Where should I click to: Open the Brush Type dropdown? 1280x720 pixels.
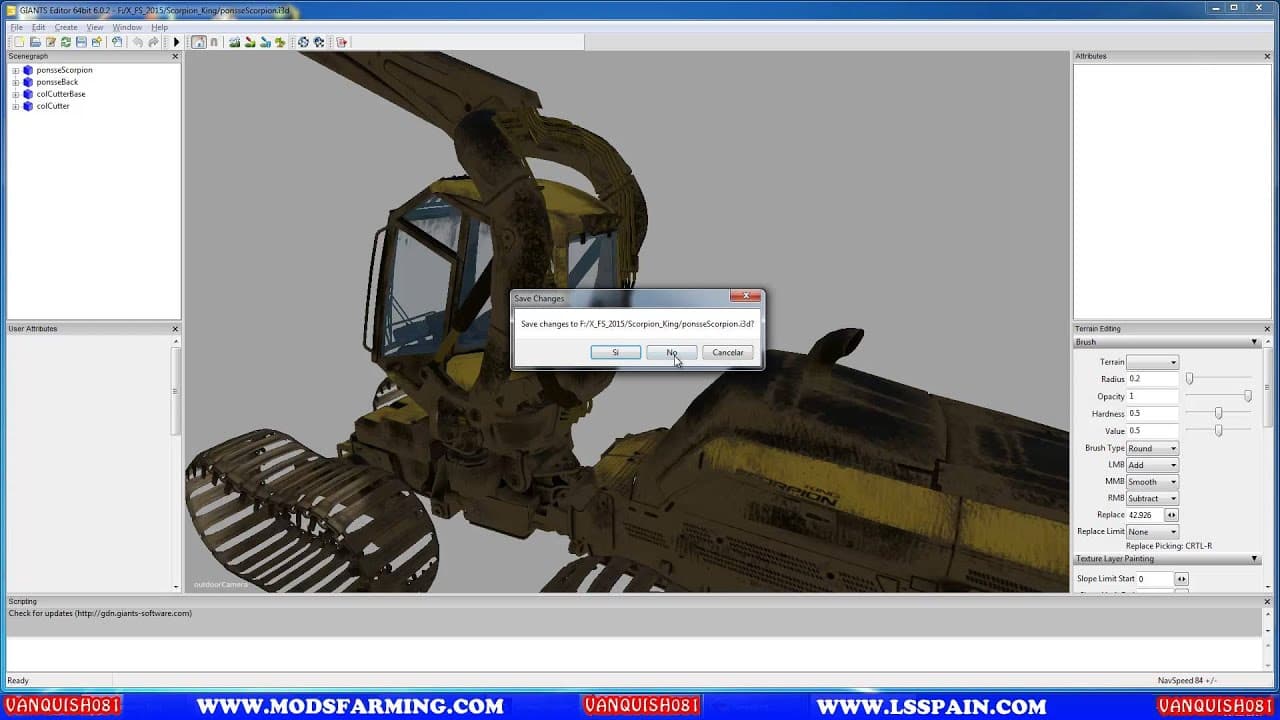[1152, 448]
